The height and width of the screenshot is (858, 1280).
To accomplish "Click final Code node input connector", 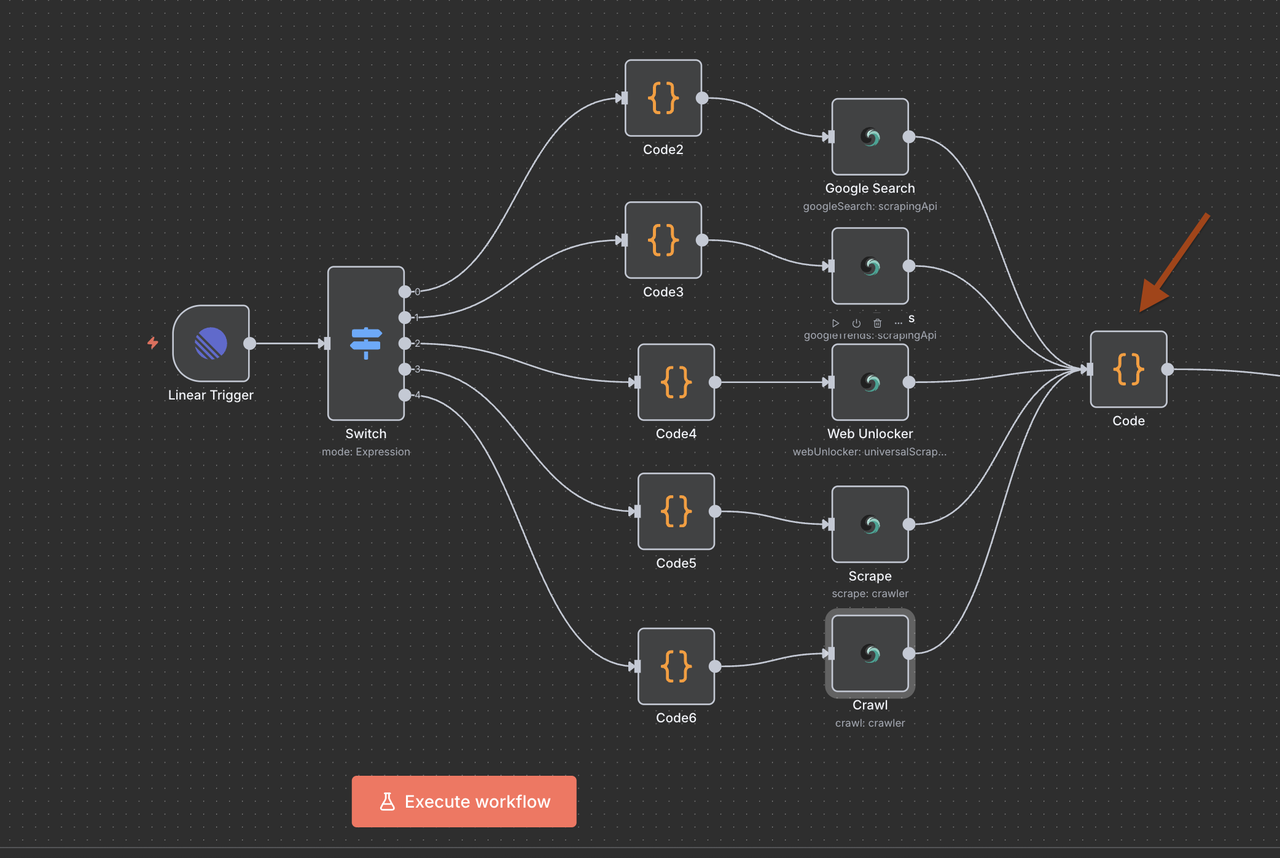I will tap(1088, 369).
